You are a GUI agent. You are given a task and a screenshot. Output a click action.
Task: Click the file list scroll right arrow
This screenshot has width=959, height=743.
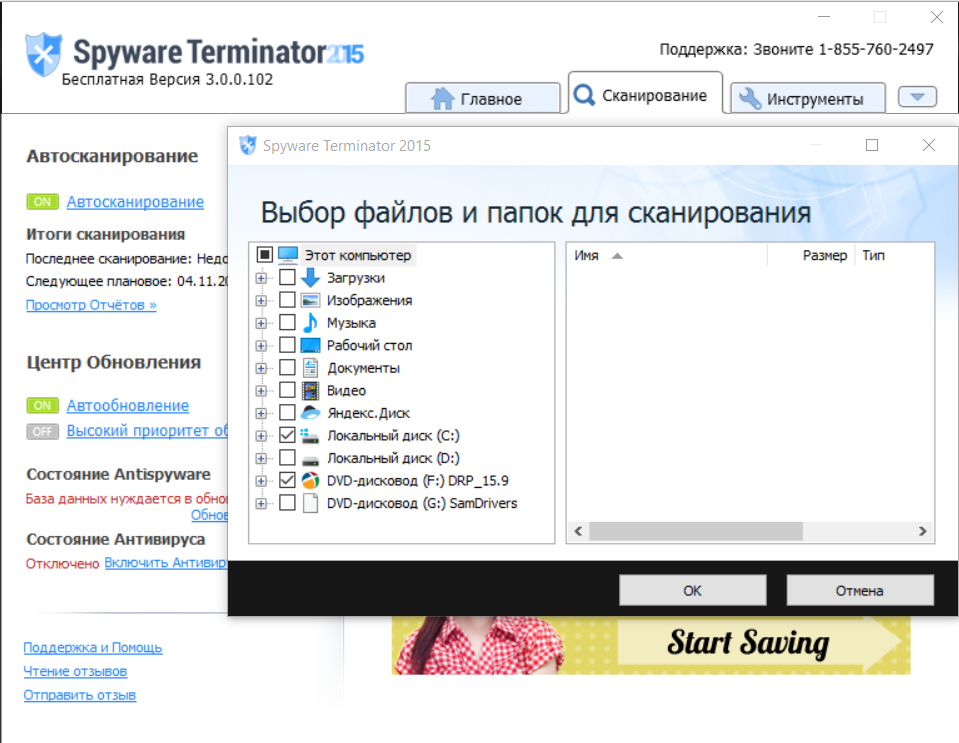[x=922, y=531]
